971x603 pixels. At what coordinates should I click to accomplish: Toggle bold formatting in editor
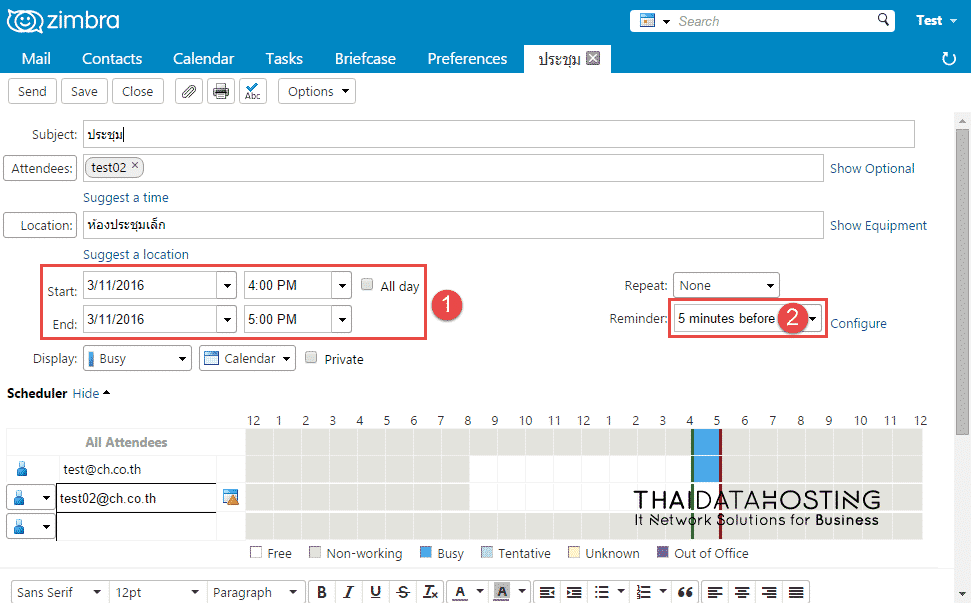[x=322, y=592]
